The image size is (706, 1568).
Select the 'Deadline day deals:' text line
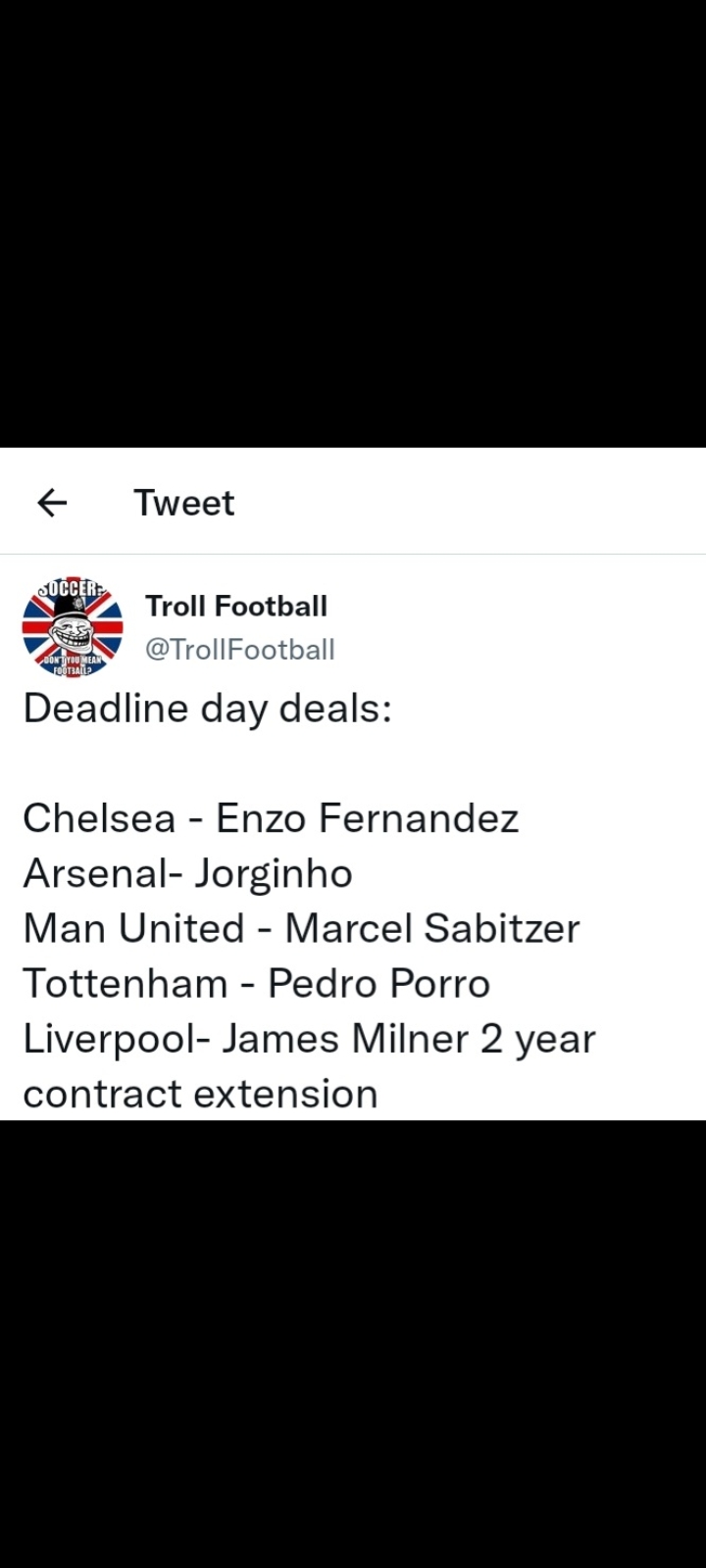[x=208, y=708]
